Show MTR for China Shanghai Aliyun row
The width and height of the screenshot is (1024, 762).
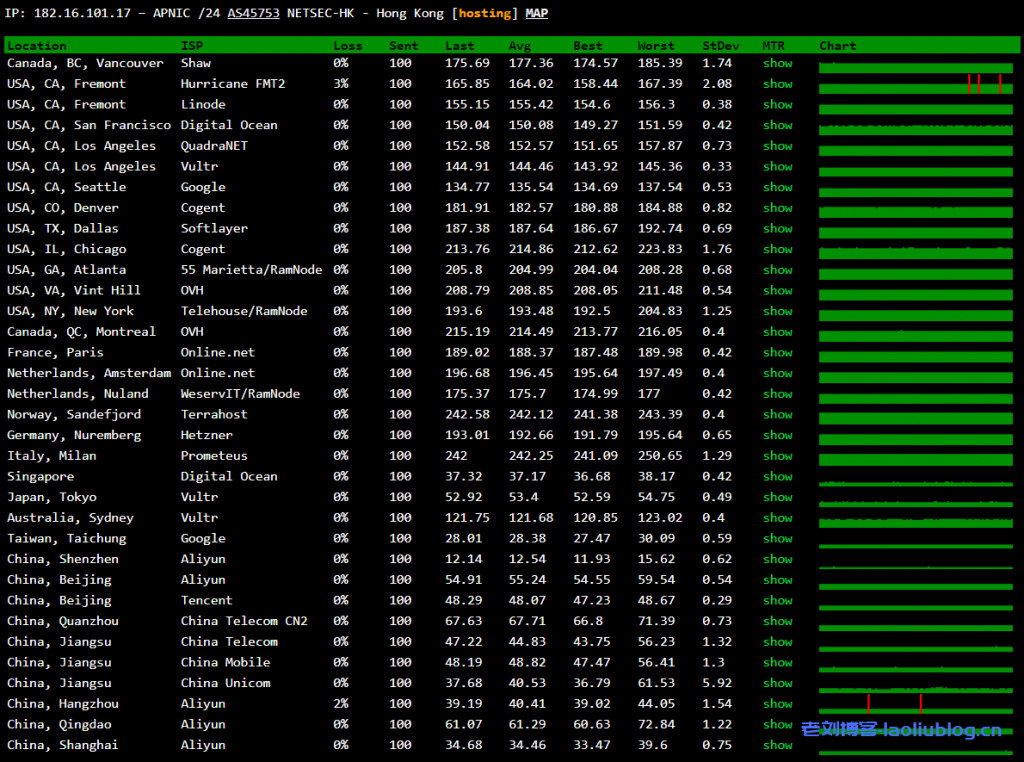click(777, 745)
